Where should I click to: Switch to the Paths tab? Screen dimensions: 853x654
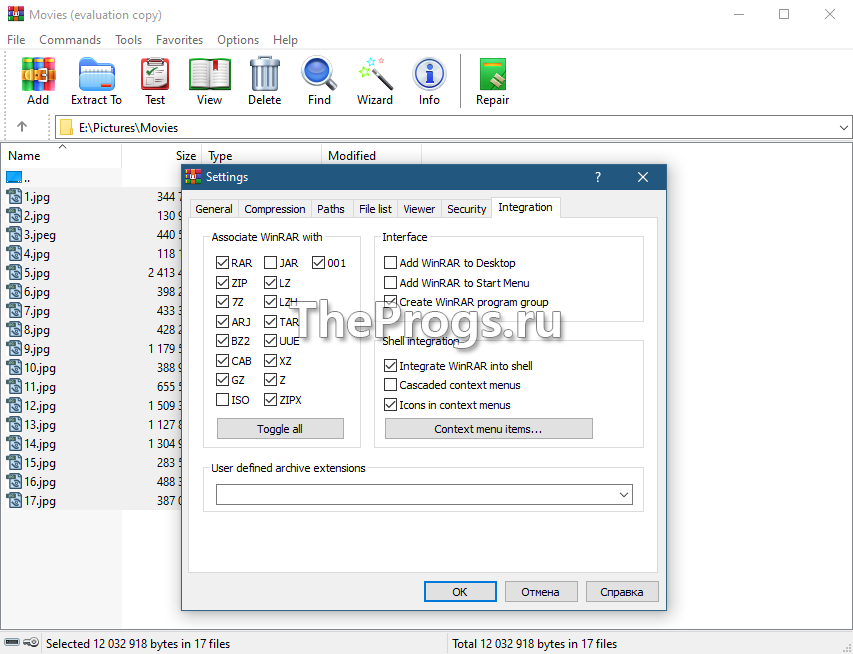[x=331, y=209]
